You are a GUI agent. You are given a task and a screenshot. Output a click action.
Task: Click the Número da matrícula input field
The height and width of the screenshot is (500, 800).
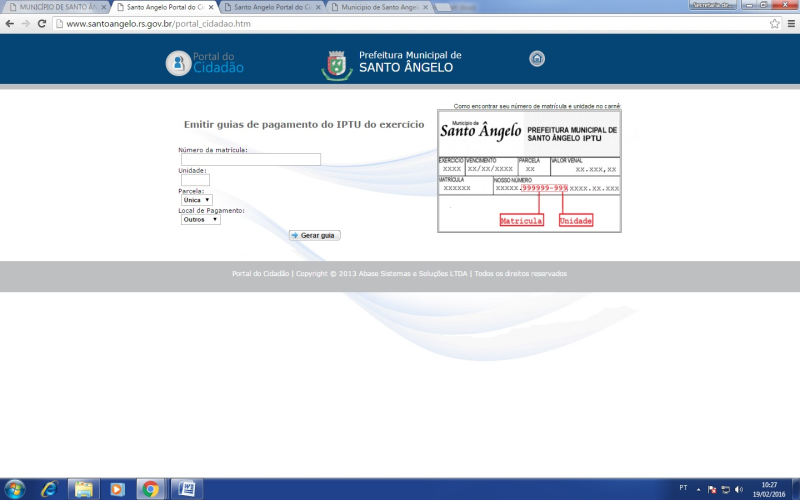click(x=250, y=159)
